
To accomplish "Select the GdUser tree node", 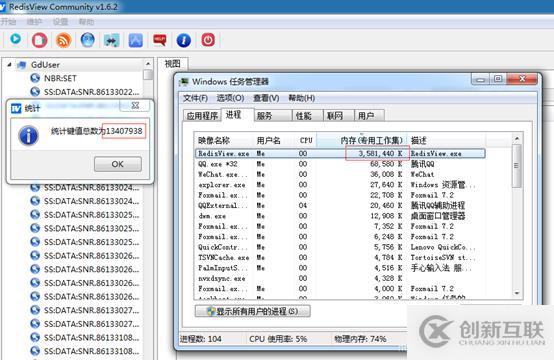I will click(45, 65).
